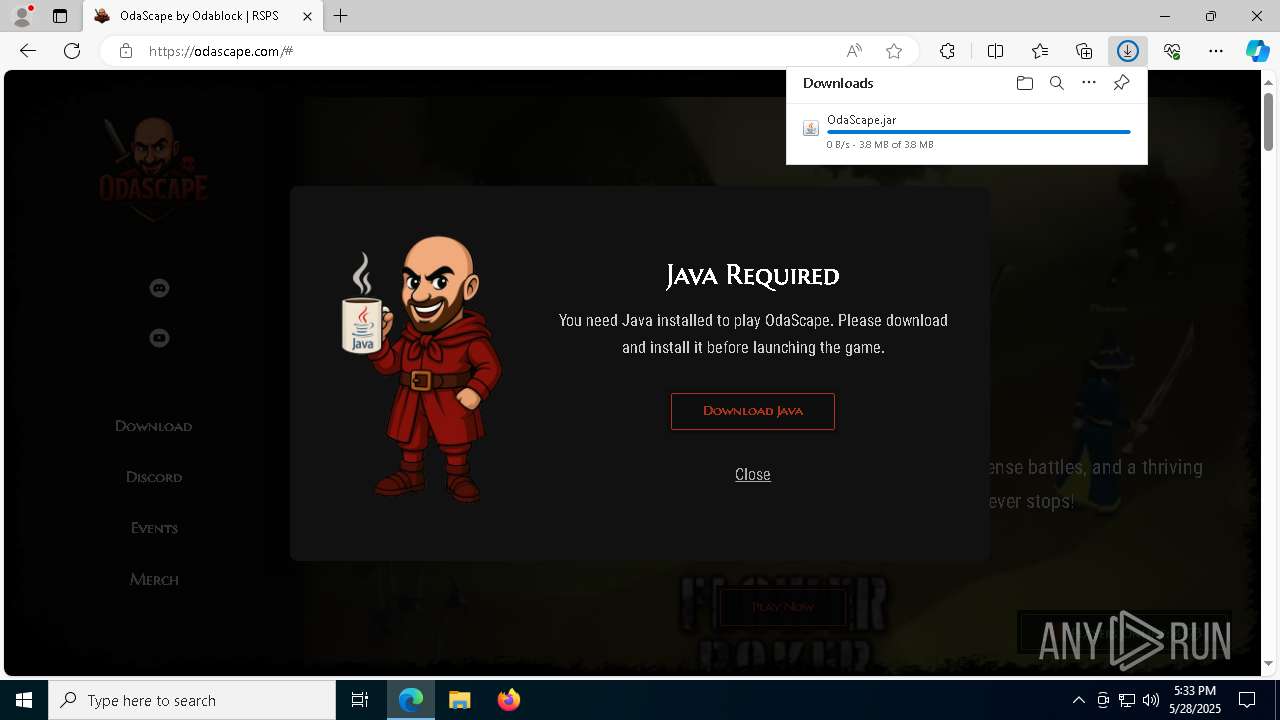Launch Firefox from taskbar

click(x=509, y=700)
